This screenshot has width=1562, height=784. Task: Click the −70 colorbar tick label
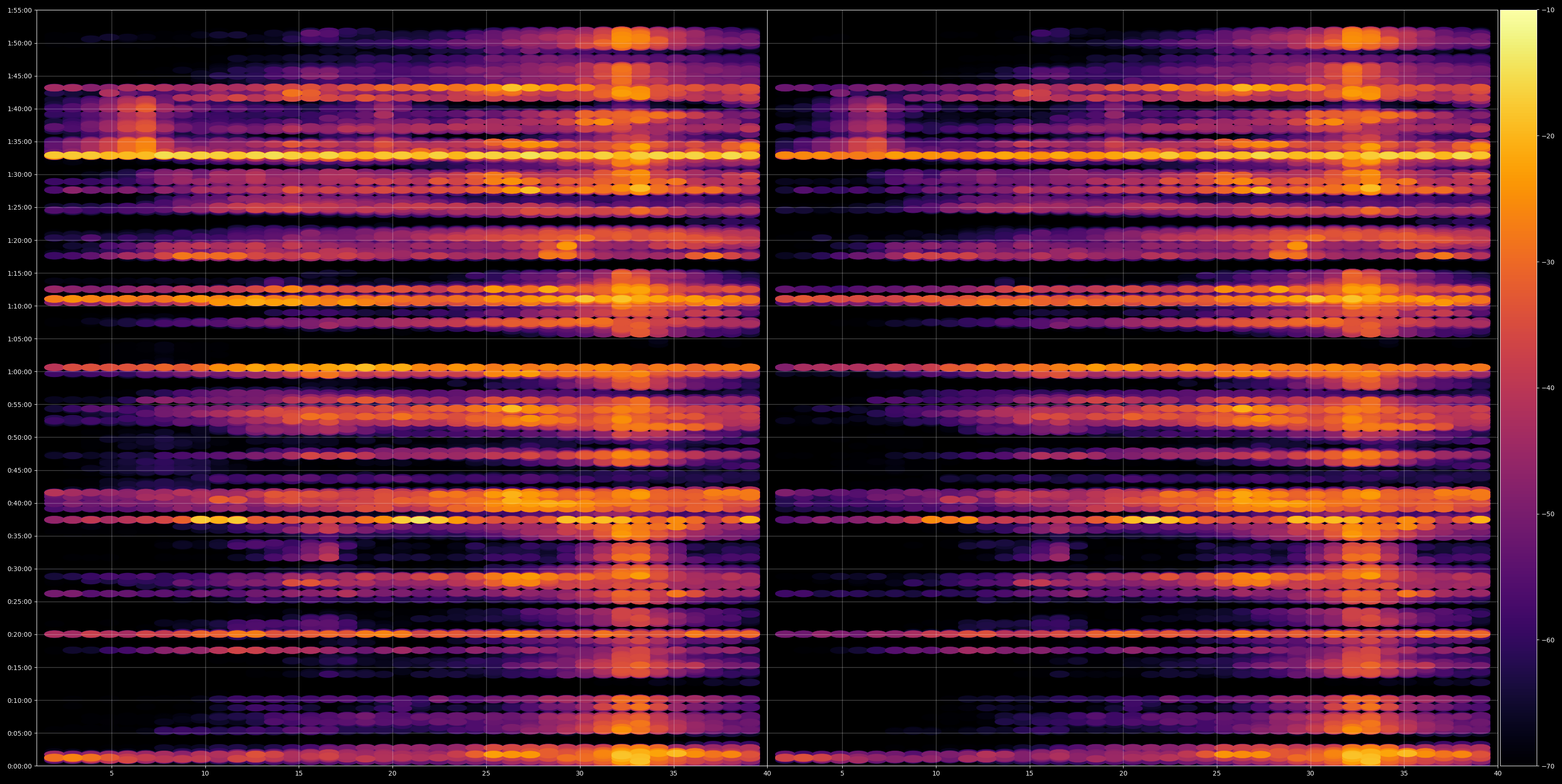click(x=1548, y=766)
